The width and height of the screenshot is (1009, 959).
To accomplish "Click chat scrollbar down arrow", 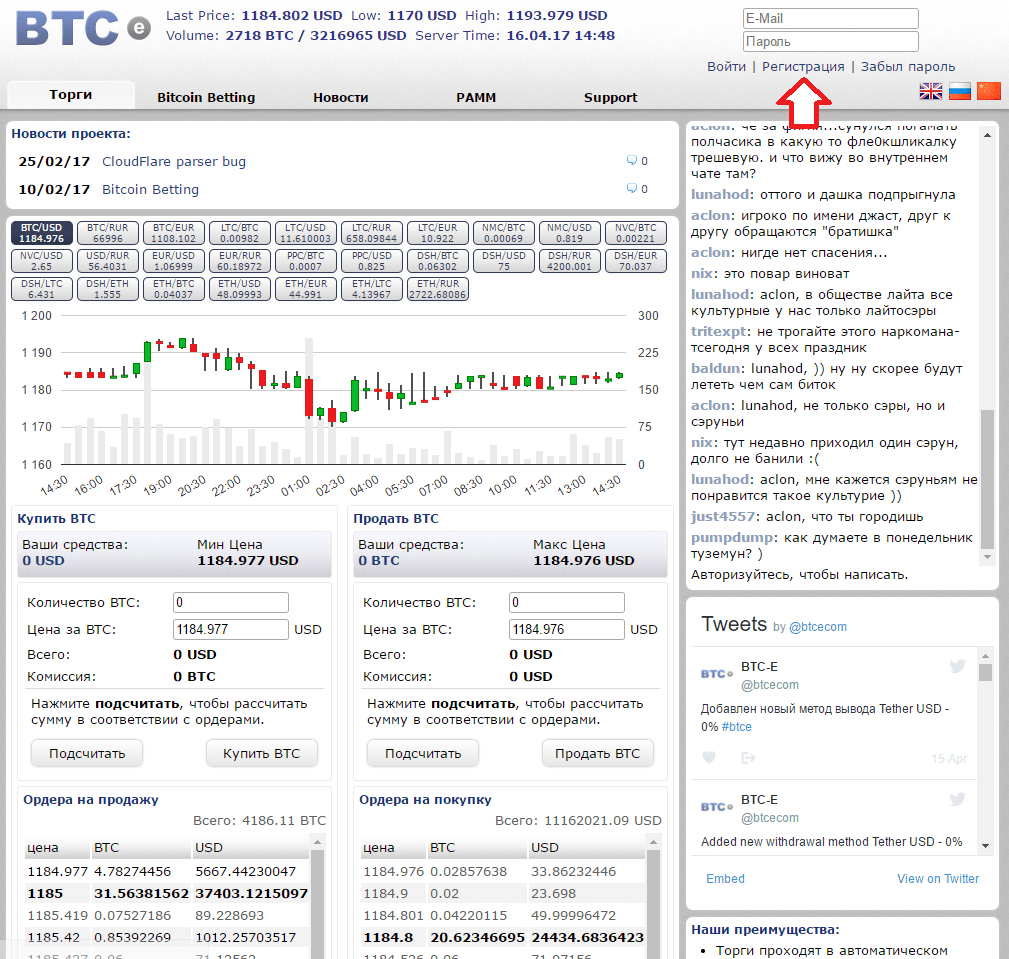I will [x=987, y=557].
